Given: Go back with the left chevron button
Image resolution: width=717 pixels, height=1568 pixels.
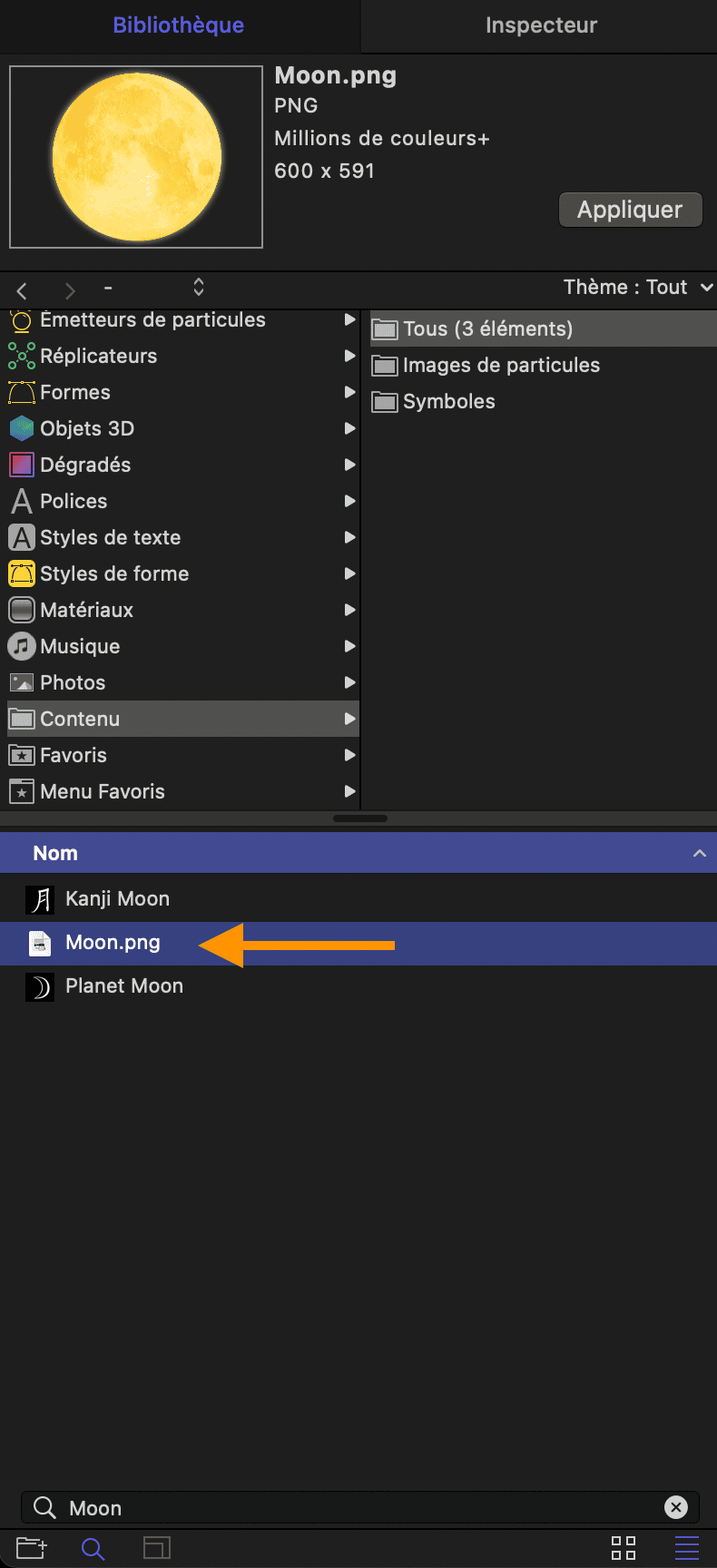Looking at the screenshot, I should [22, 290].
